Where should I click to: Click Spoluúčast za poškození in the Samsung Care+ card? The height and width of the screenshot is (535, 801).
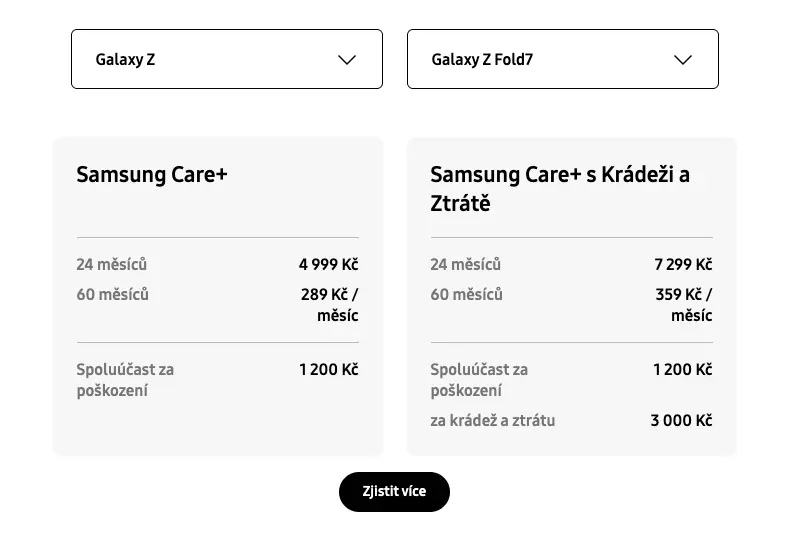point(125,380)
